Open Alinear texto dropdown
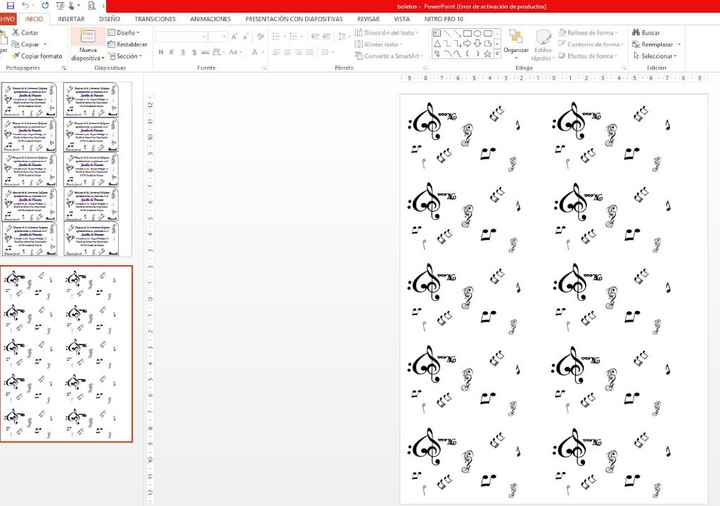 tap(379, 45)
